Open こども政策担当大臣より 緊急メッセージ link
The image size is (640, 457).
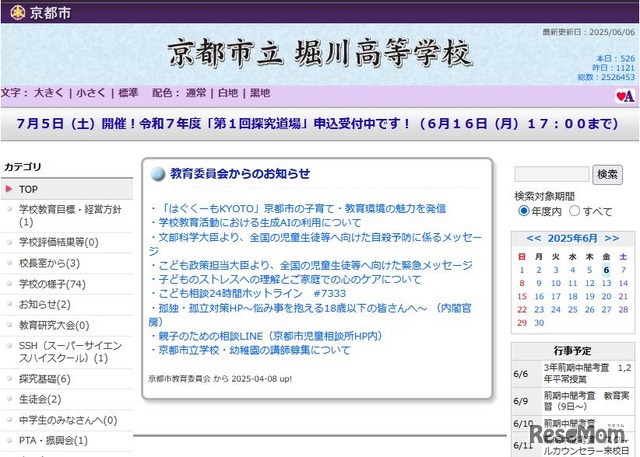click(315, 266)
